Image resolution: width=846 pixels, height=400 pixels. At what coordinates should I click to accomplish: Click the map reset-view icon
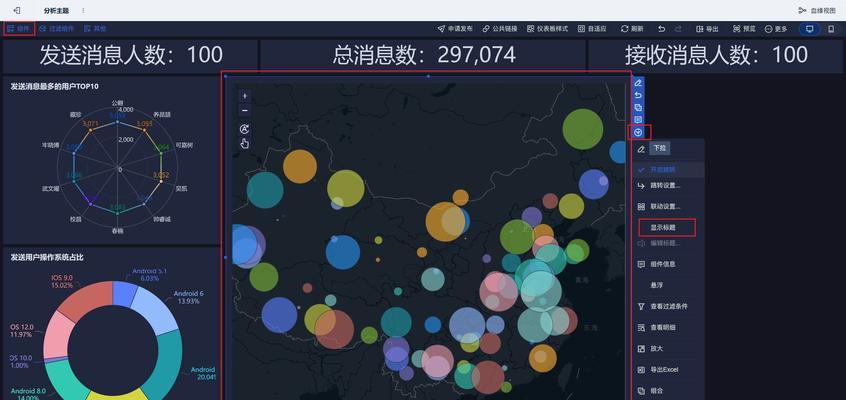244,129
